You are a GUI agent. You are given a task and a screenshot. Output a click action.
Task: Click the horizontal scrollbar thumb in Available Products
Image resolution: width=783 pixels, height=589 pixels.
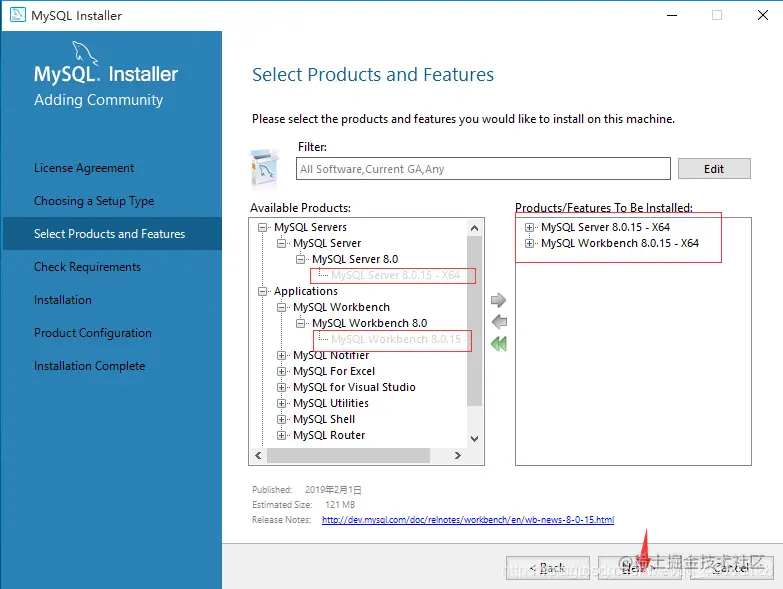pyautogui.click(x=349, y=455)
